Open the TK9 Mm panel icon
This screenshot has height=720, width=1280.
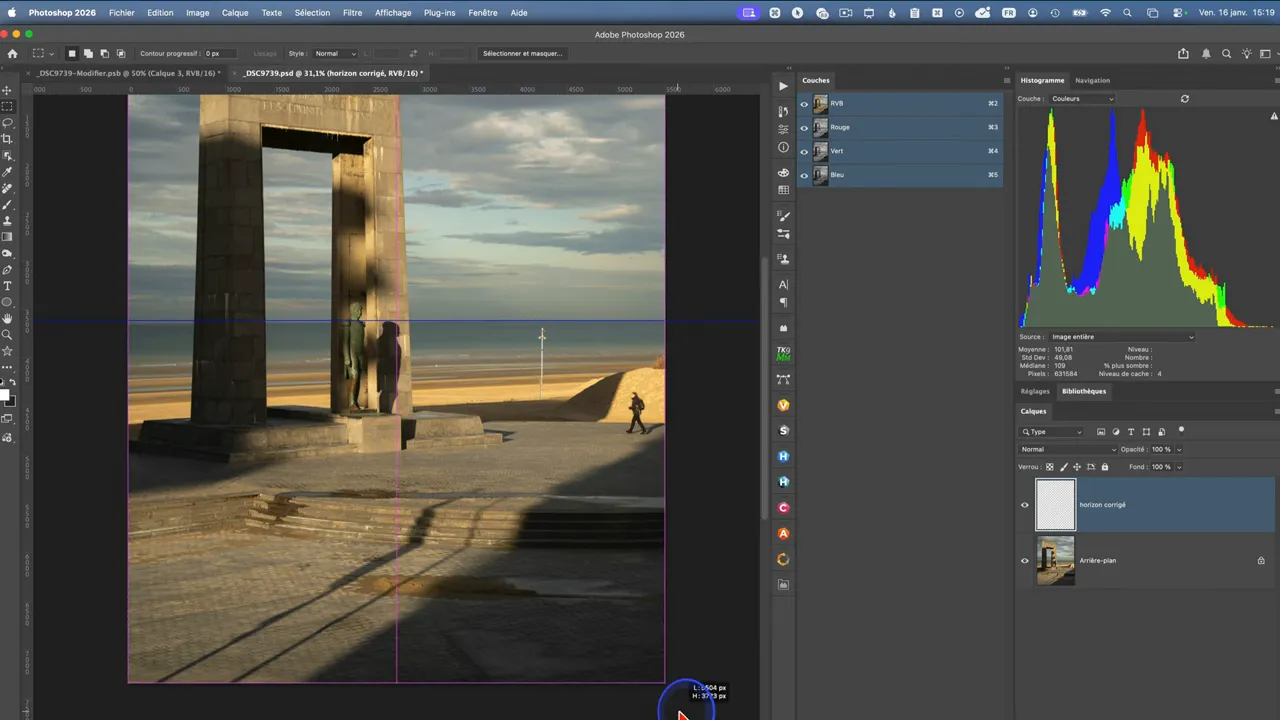click(783, 353)
